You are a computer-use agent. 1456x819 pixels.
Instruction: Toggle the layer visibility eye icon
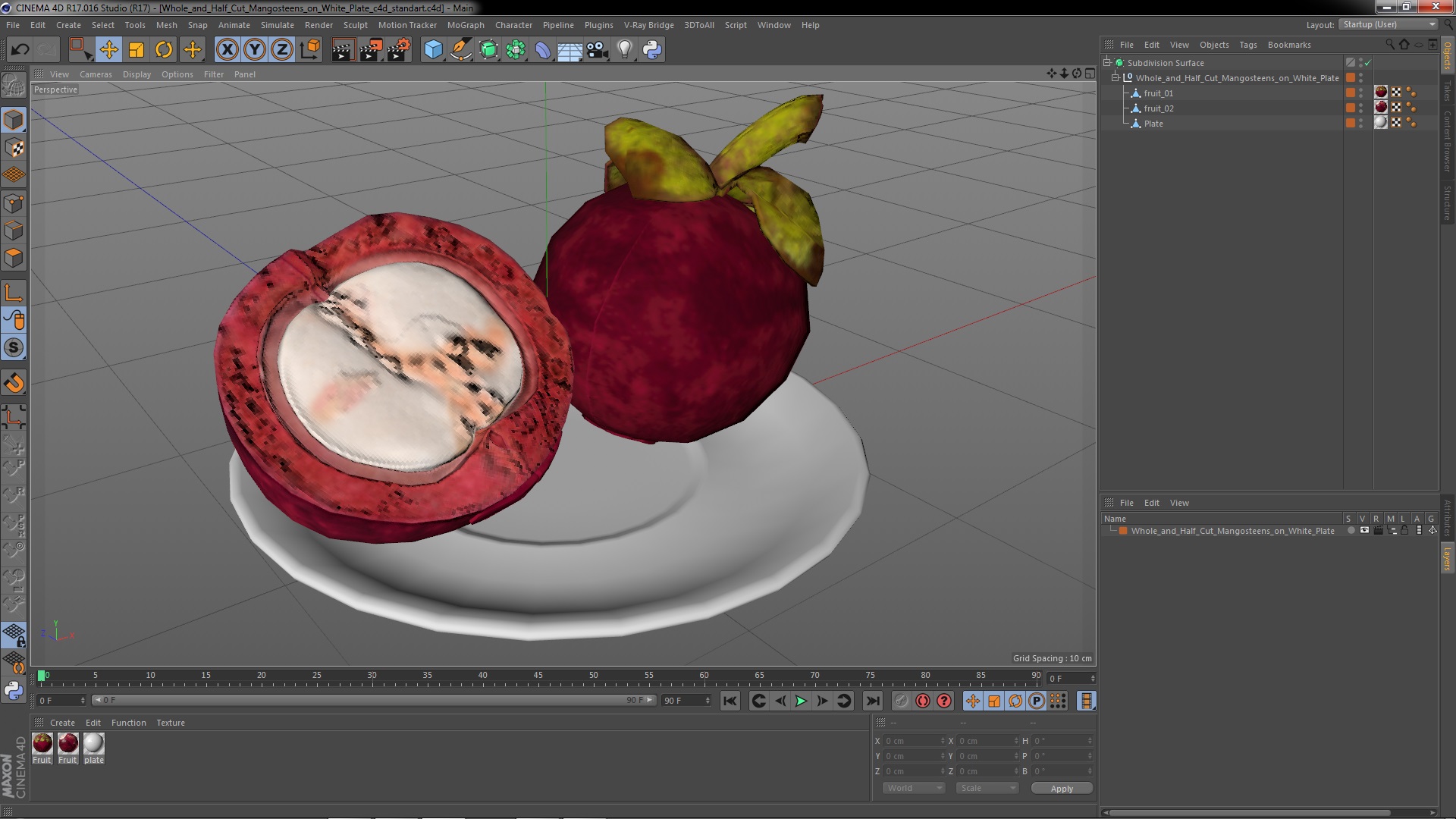(1364, 531)
